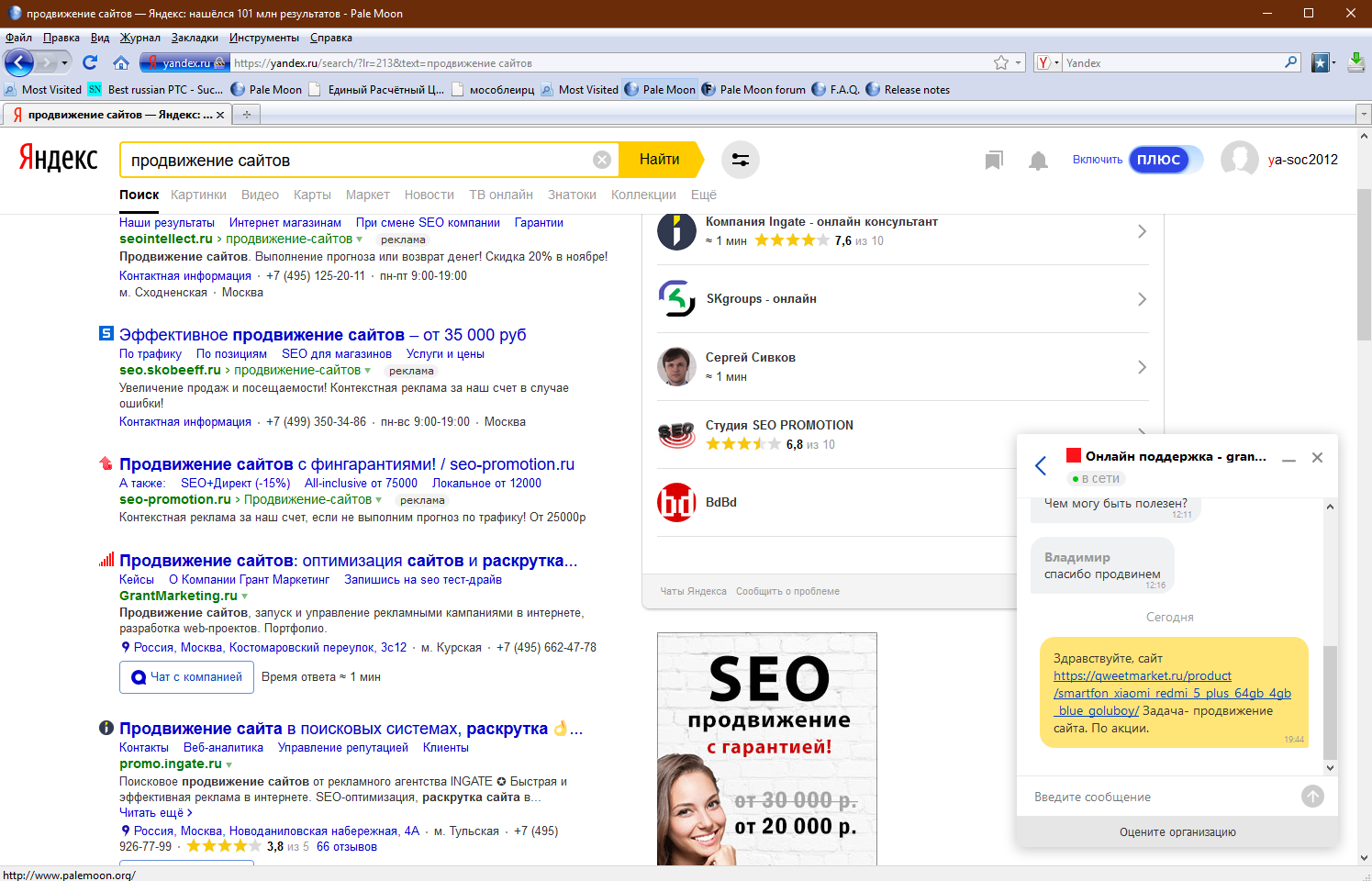Open the Компания Ingate chat chevron

tap(1142, 231)
